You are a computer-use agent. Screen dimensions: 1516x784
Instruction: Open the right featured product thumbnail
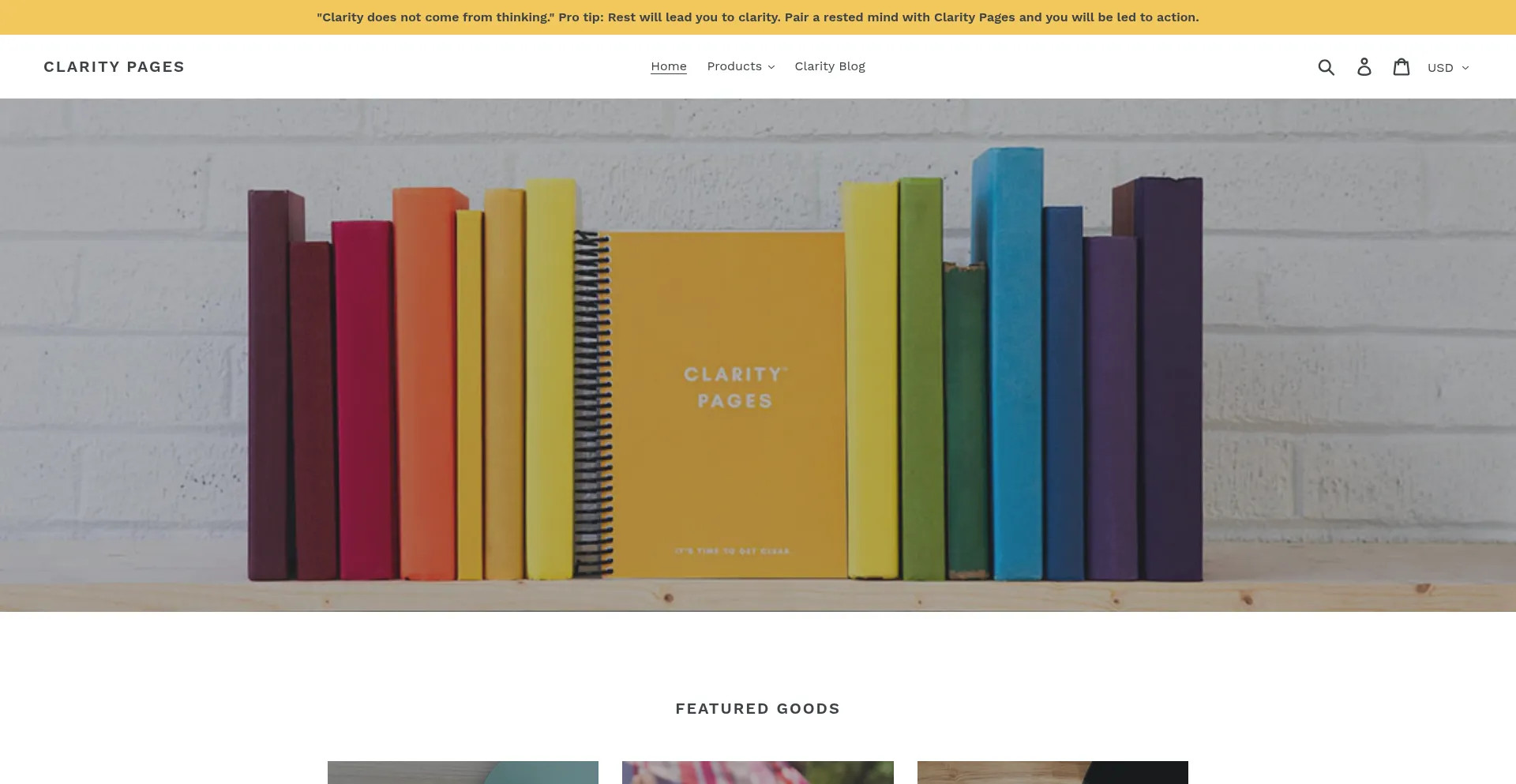pyautogui.click(x=1053, y=772)
